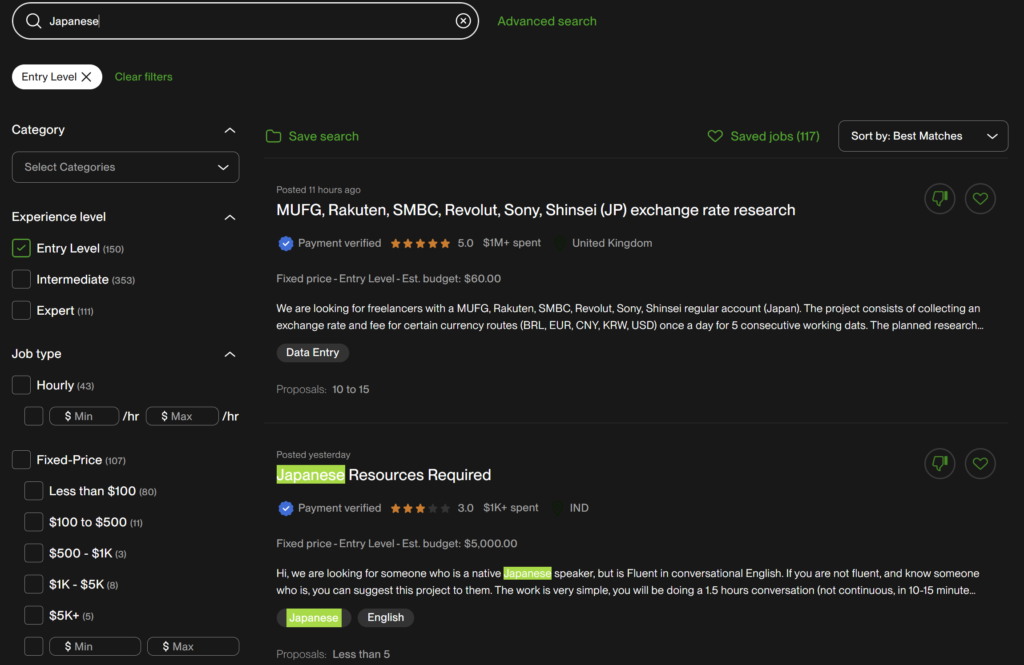
Task: Enable the Intermediate experience checkbox
Action: point(21,279)
